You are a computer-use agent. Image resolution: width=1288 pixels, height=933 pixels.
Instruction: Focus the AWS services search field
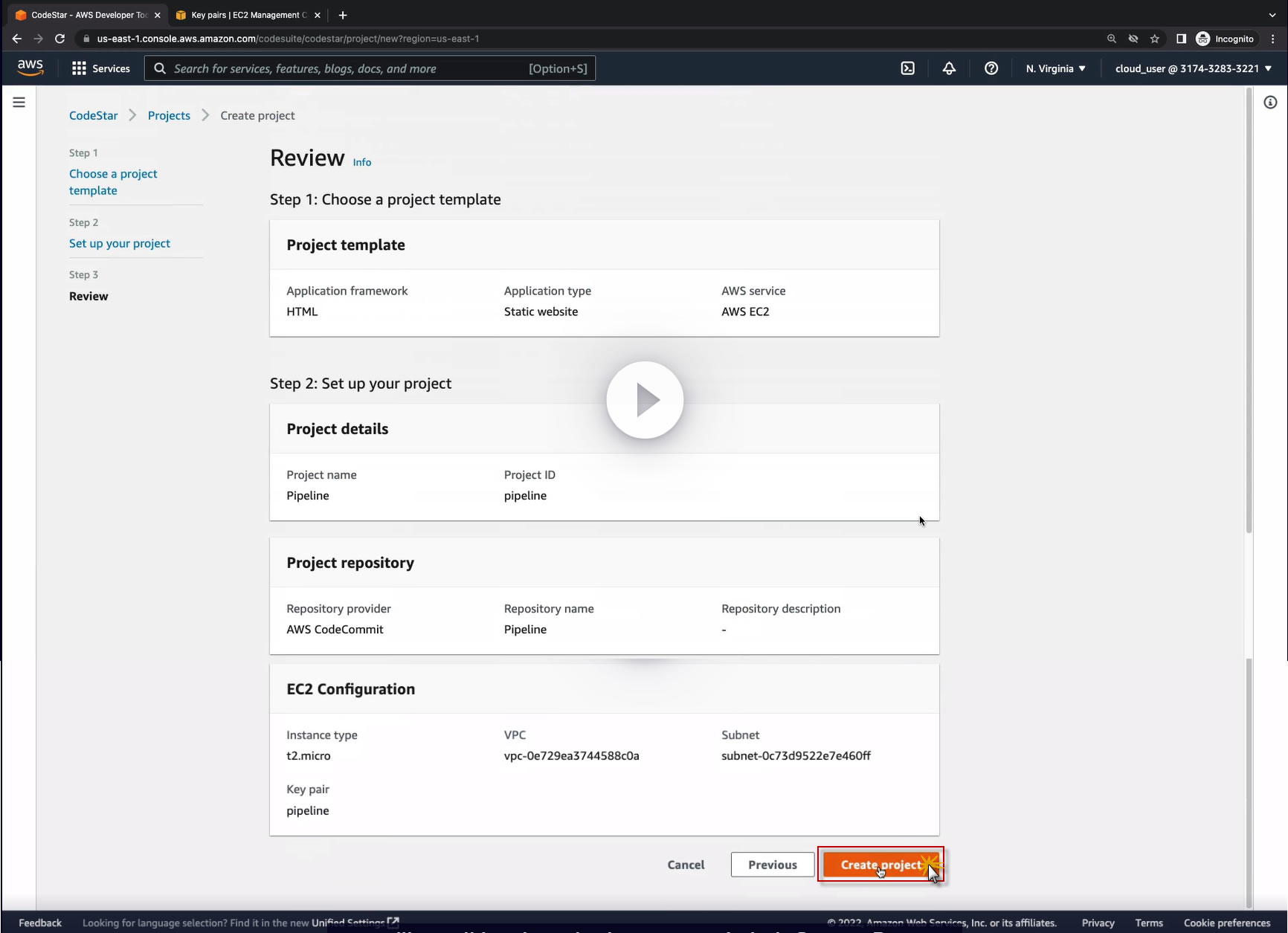(370, 68)
